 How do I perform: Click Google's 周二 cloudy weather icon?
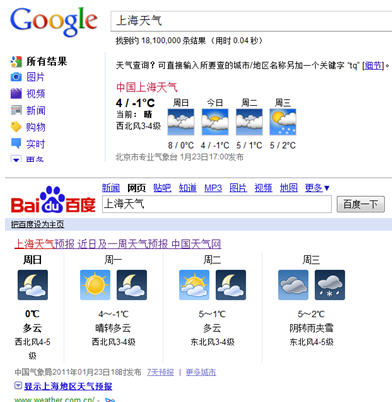249,122
